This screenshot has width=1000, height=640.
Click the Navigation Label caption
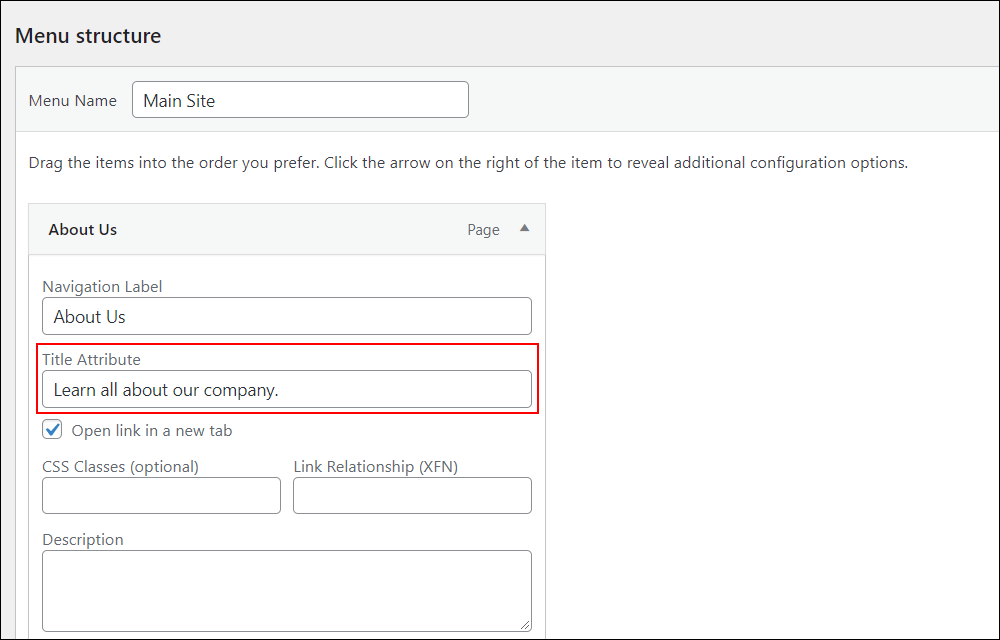pos(102,287)
